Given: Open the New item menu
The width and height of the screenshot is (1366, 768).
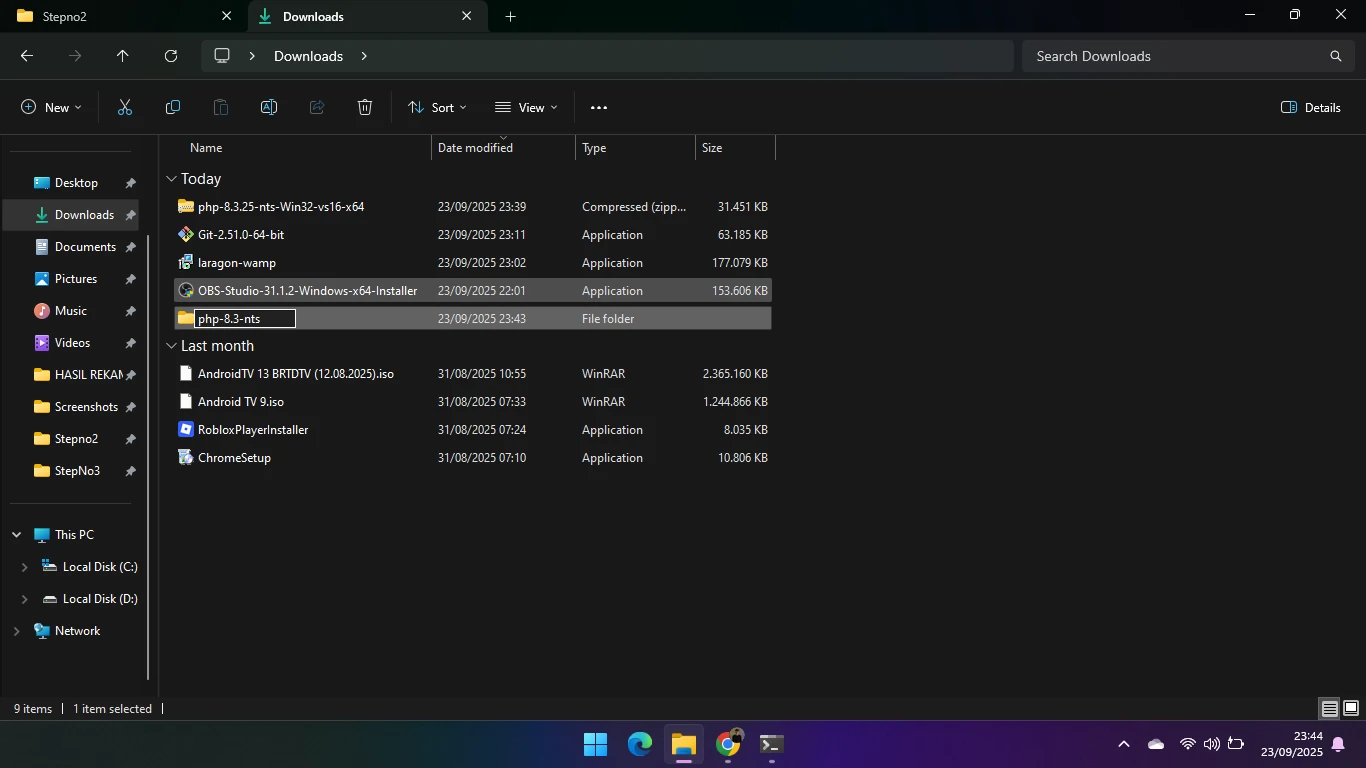Looking at the screenshot, I should coord(51,107).
